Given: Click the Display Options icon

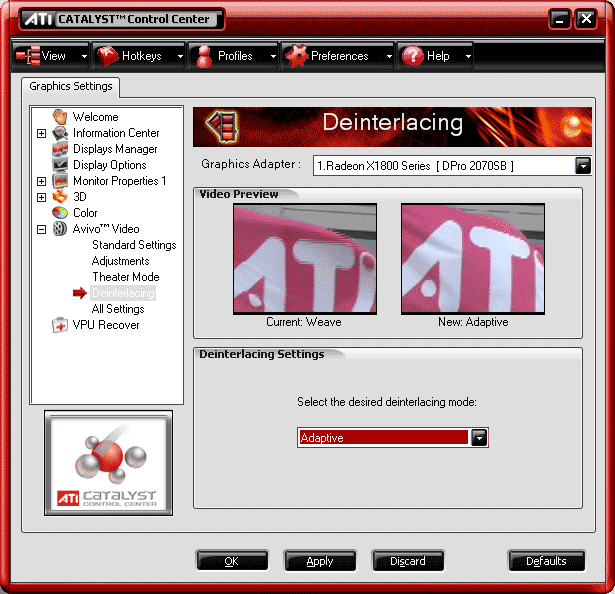Looking at the screenshot, I should [x=60, y=165].
